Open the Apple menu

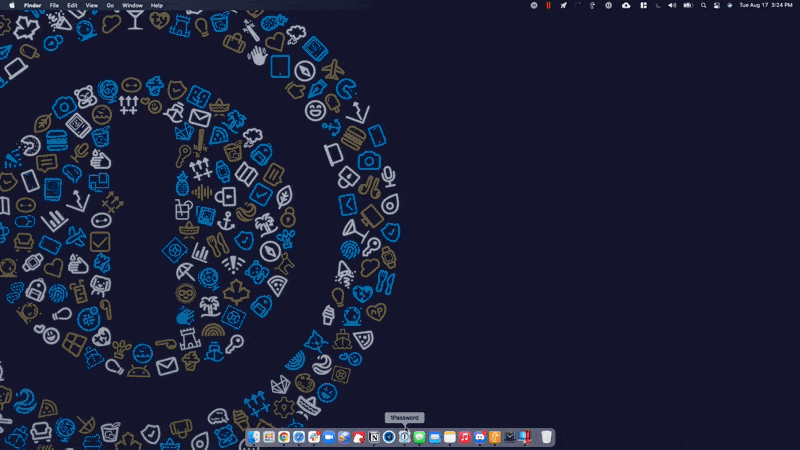point(11,5)
